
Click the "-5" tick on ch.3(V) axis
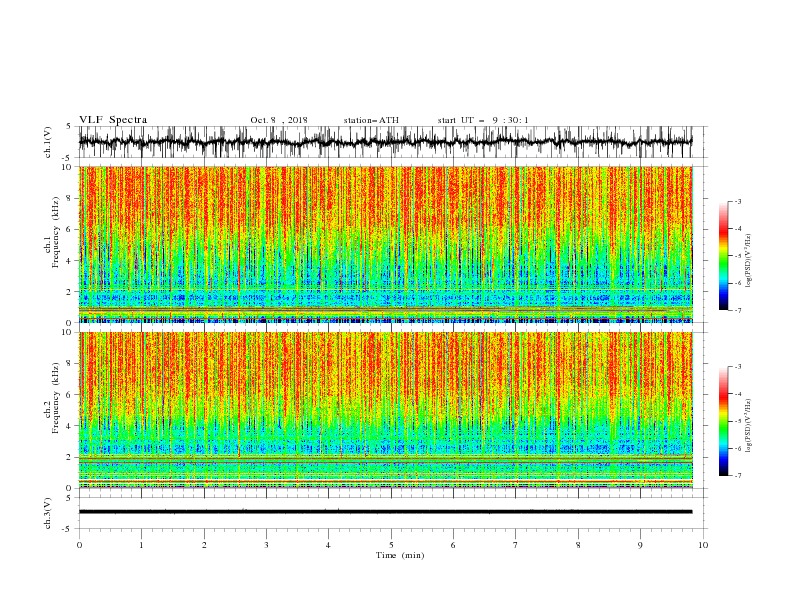click(67, 529)
